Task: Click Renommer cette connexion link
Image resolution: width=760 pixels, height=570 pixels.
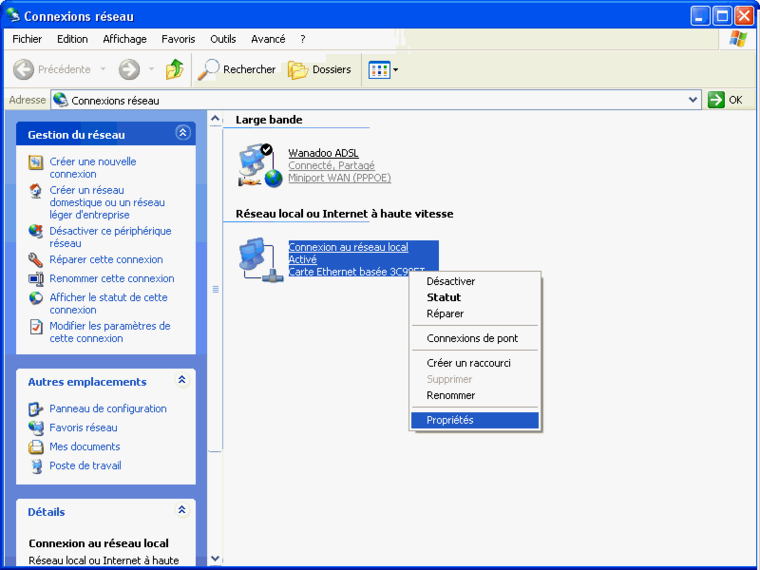Action: (112, 279)
